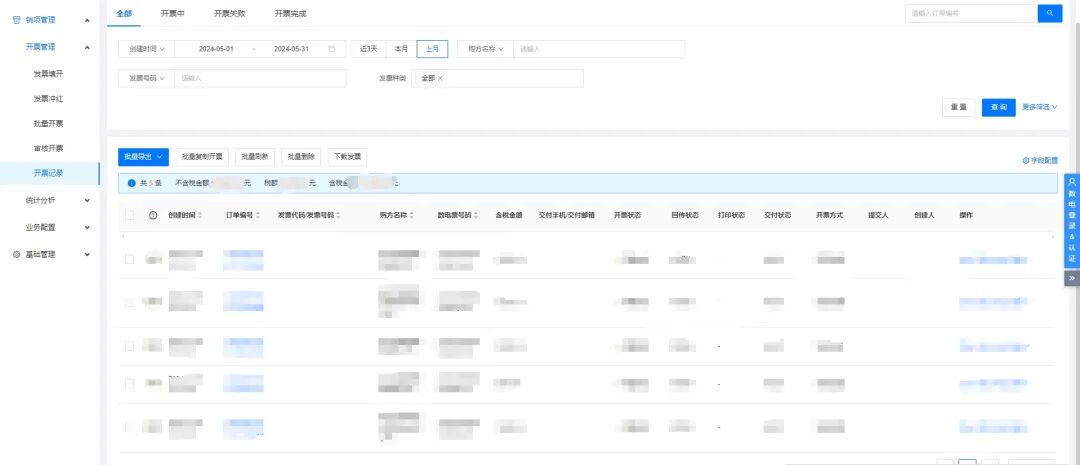Check the first data row checkbox
Viewport: 1080px width, 465px height.
(x=129, y=259)
